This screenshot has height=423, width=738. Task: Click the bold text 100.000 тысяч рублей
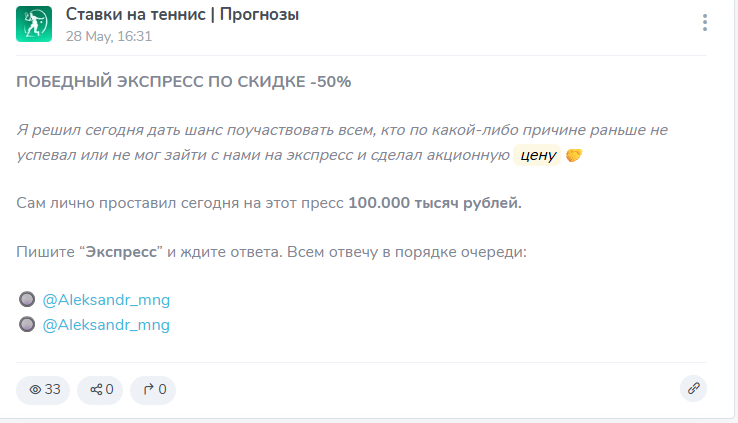[435, 203]
